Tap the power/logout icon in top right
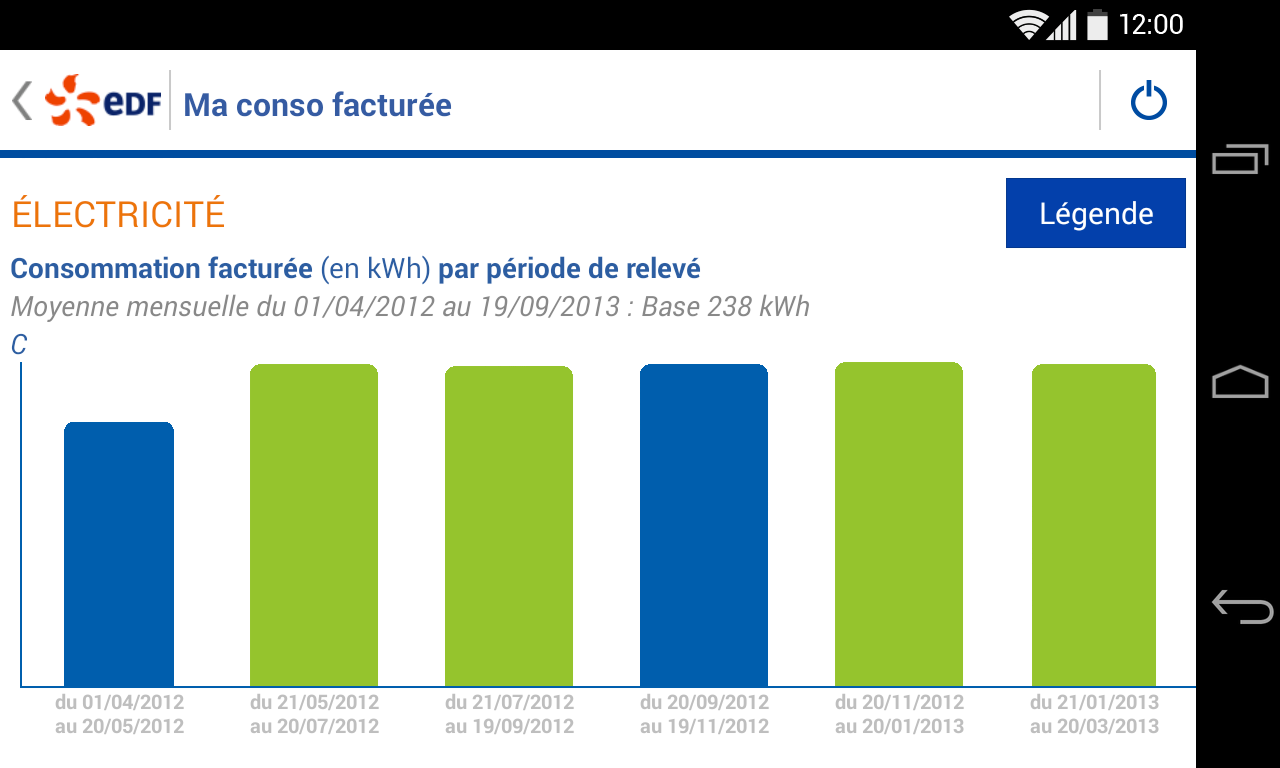 coord(1147,99)
